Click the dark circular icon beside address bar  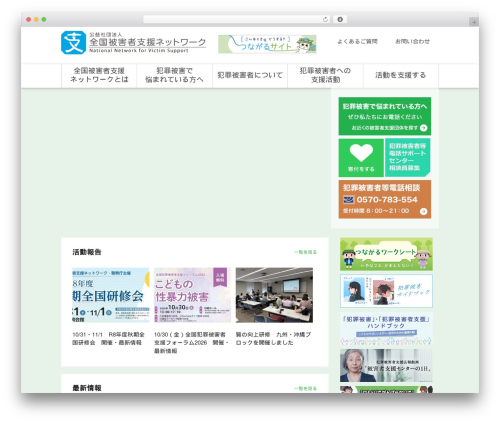pyautogui.click(x=340, y=19)
